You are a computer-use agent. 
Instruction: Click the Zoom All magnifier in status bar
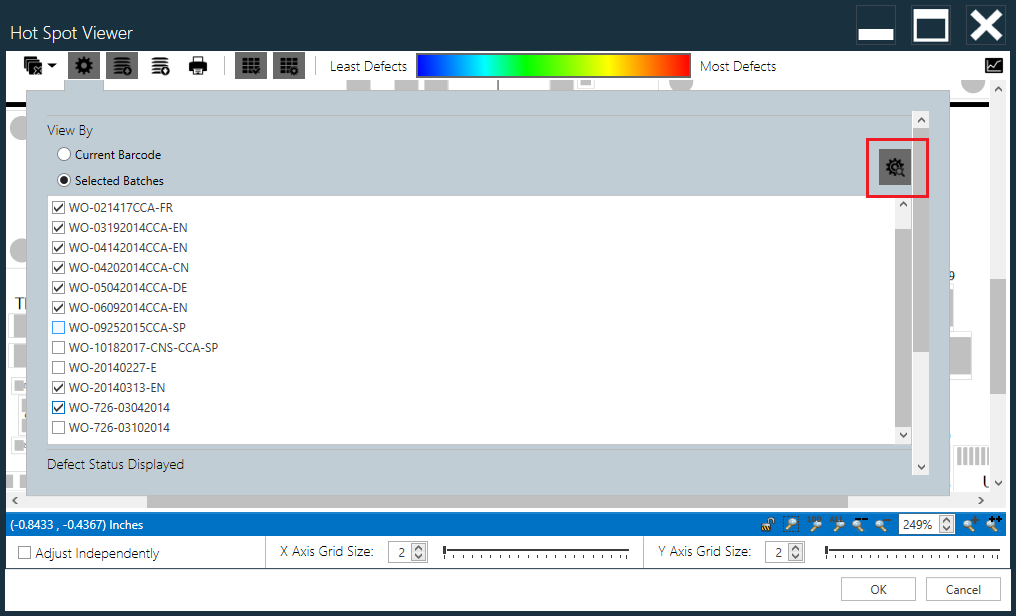[x=838, y=524]
